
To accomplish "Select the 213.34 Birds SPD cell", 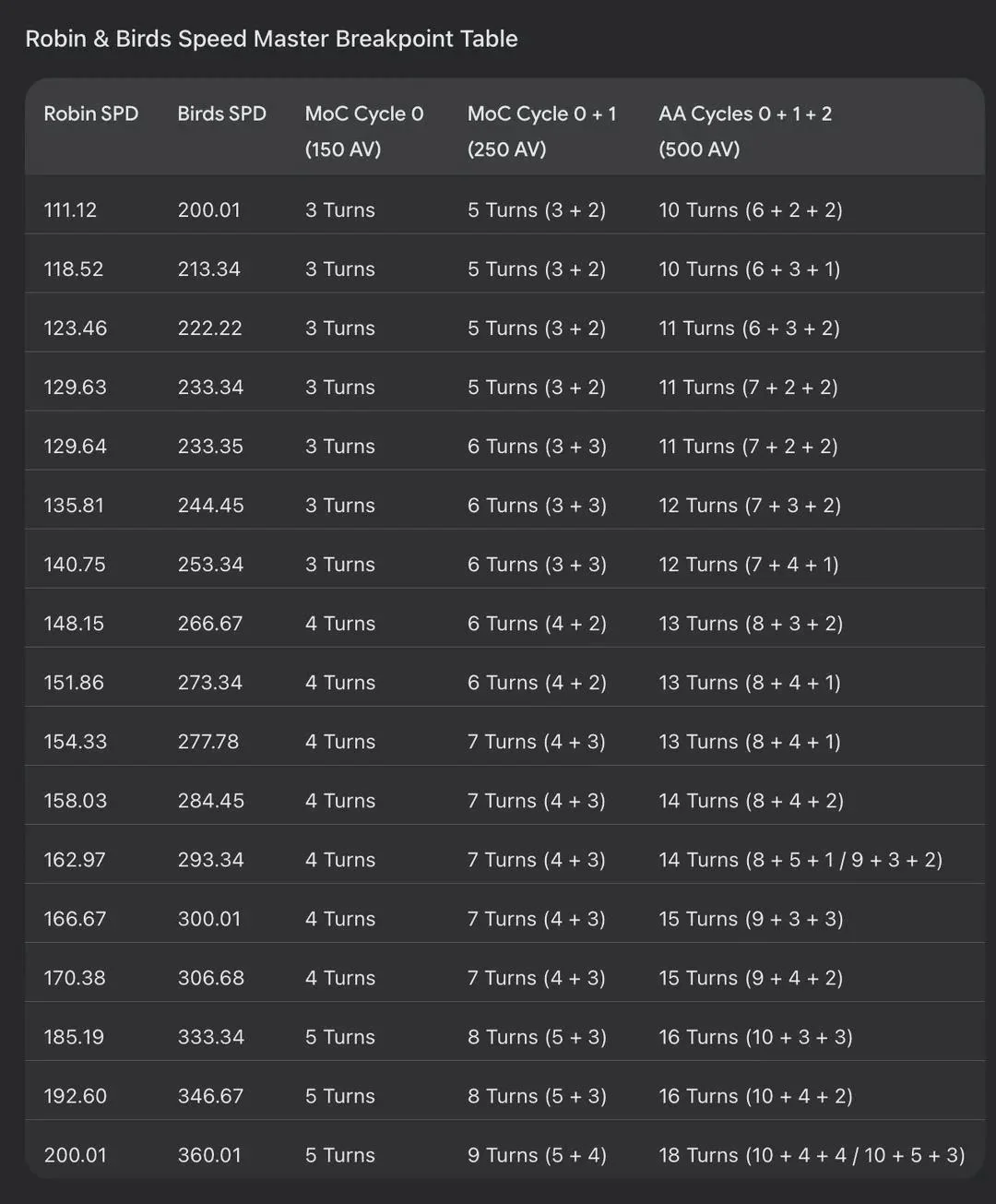I will 208,269.
